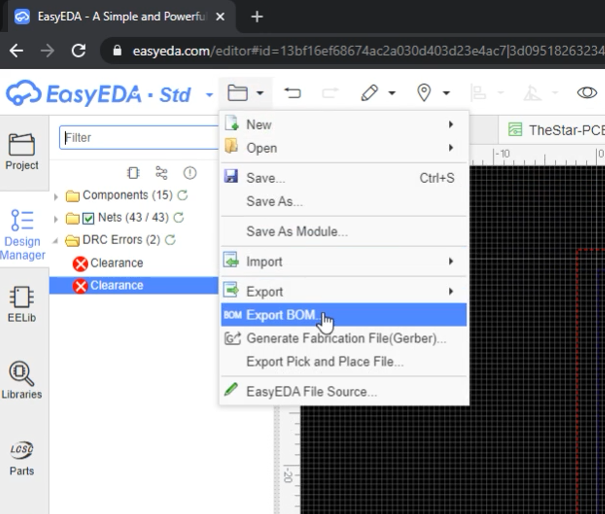Viewport: 605px width, 514px height.
Task: Select the first Clearance error
Action: tap(116, 263)
